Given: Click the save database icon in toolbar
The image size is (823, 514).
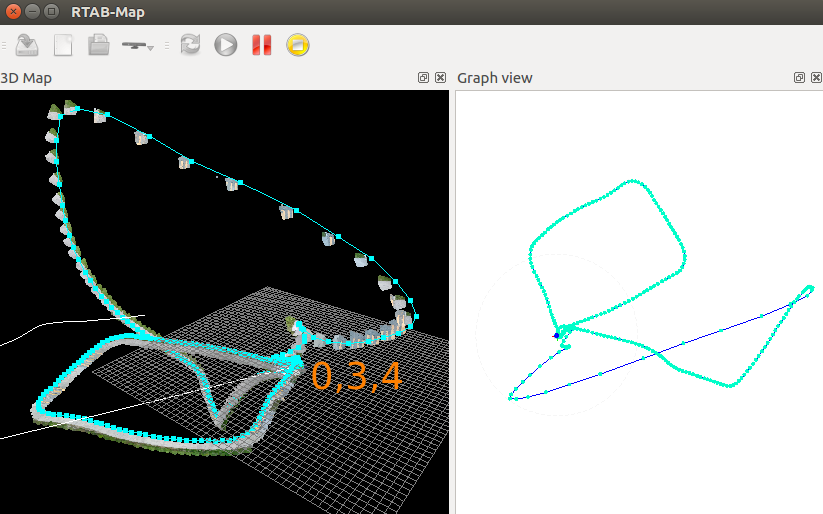Looking at the screenshot, I should 27,45.
